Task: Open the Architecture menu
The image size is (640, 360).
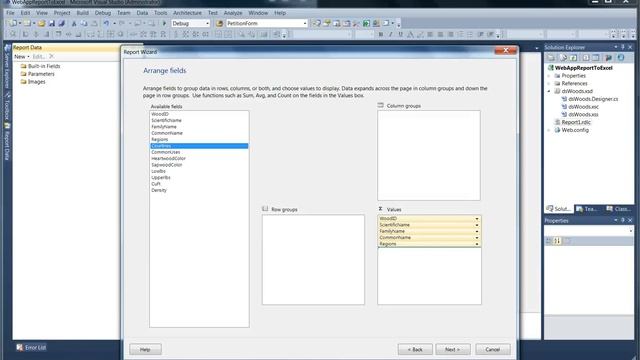Action: (x=187, y=13)
